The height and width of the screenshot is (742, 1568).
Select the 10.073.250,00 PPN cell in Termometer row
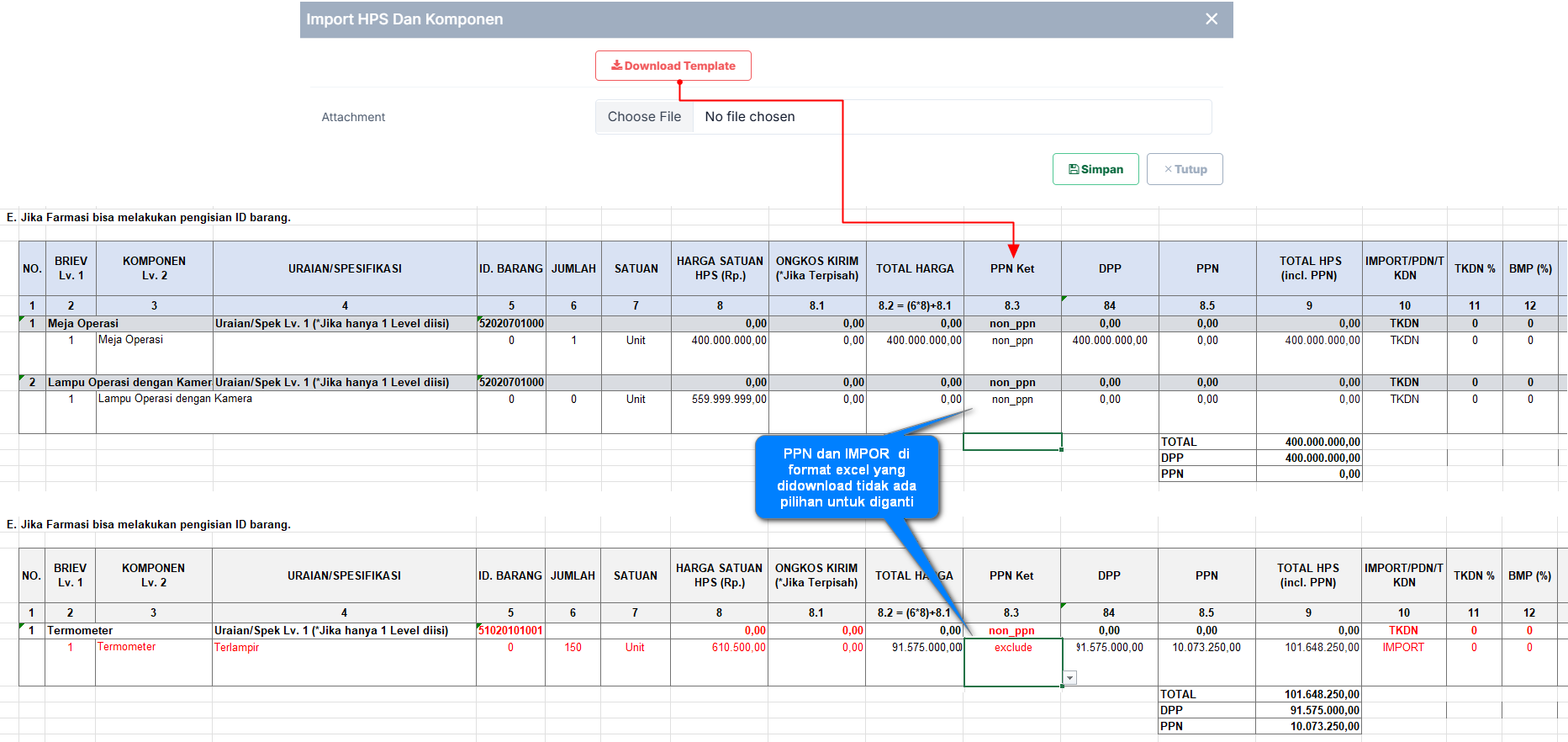click(1206, 648)
